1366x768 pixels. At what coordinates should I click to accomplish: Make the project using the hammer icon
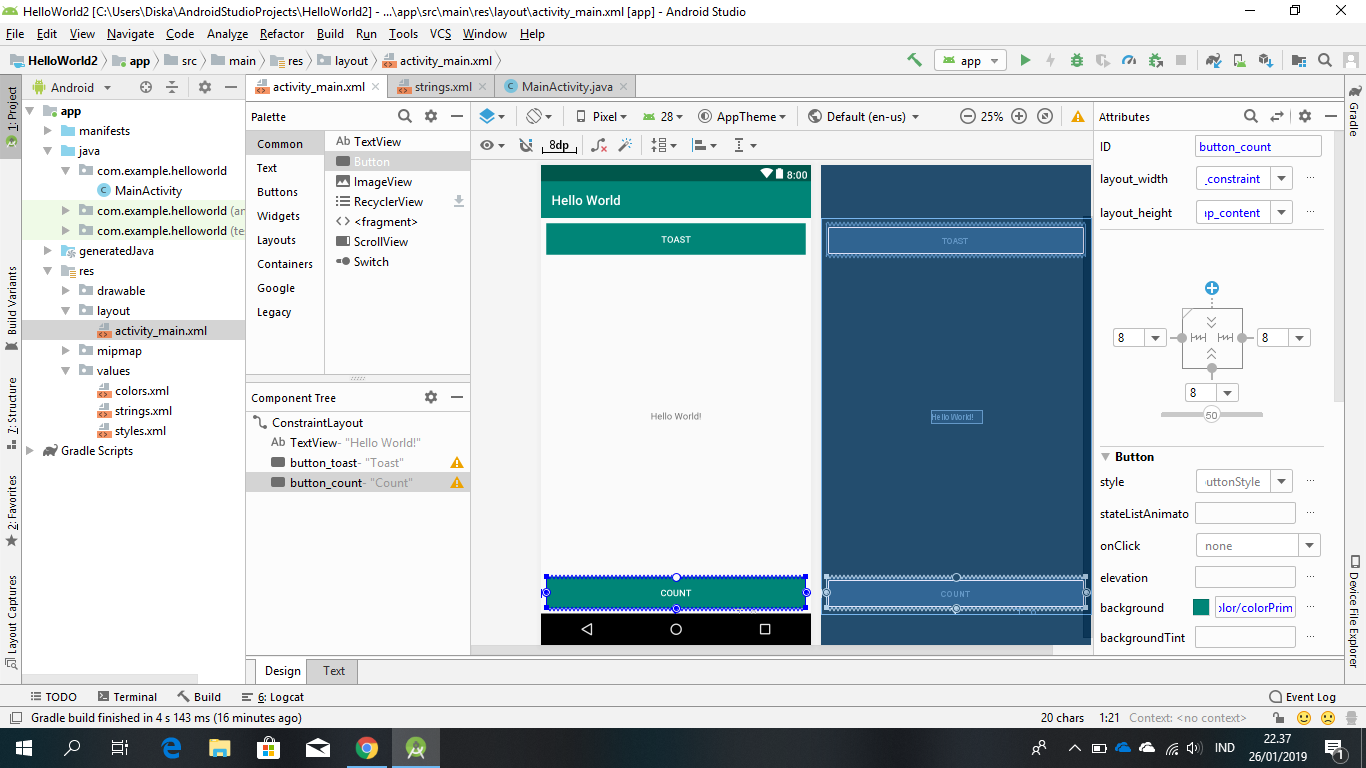(x=913, y=60)
